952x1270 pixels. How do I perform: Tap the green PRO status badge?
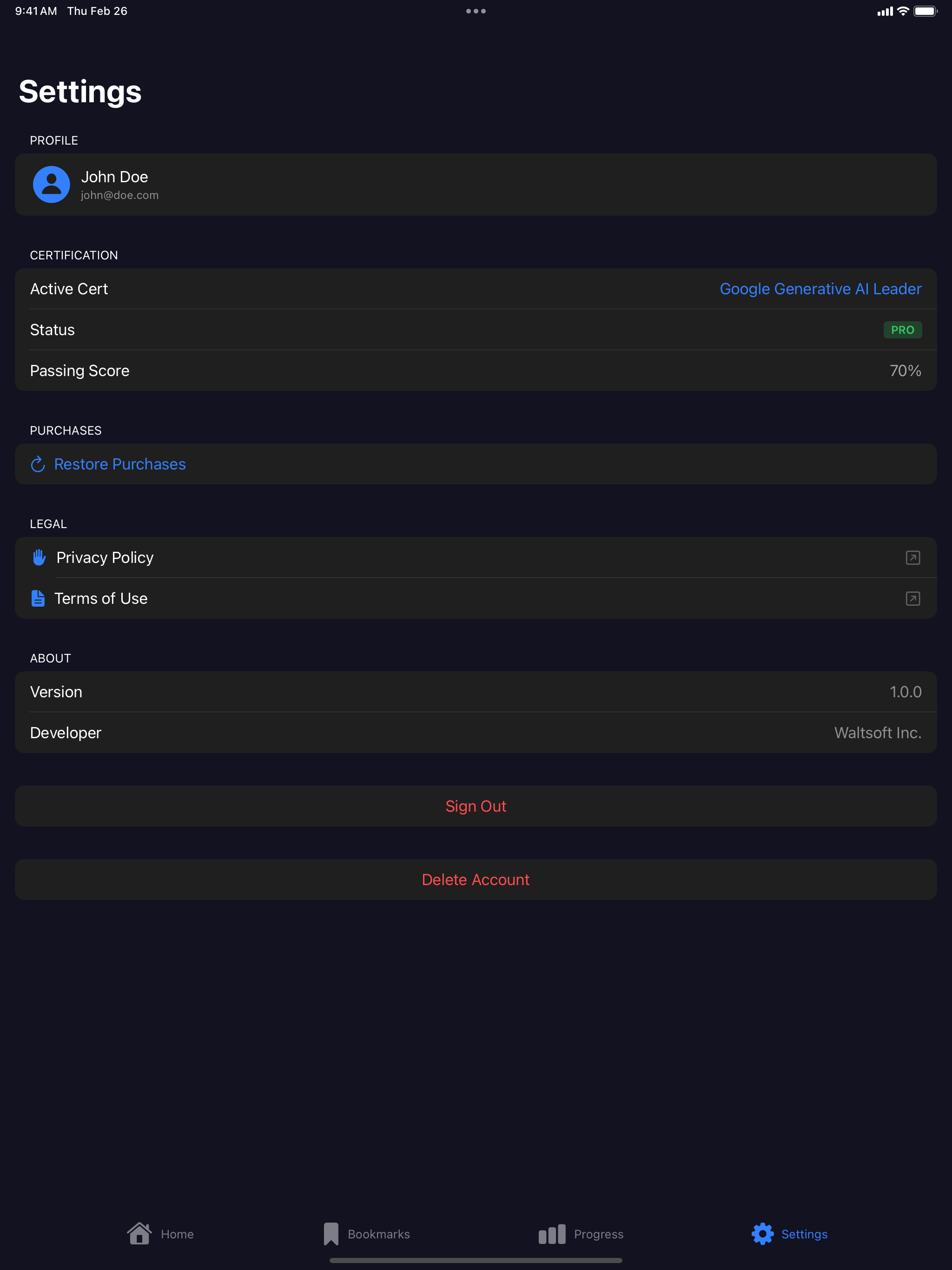point(903,330)
